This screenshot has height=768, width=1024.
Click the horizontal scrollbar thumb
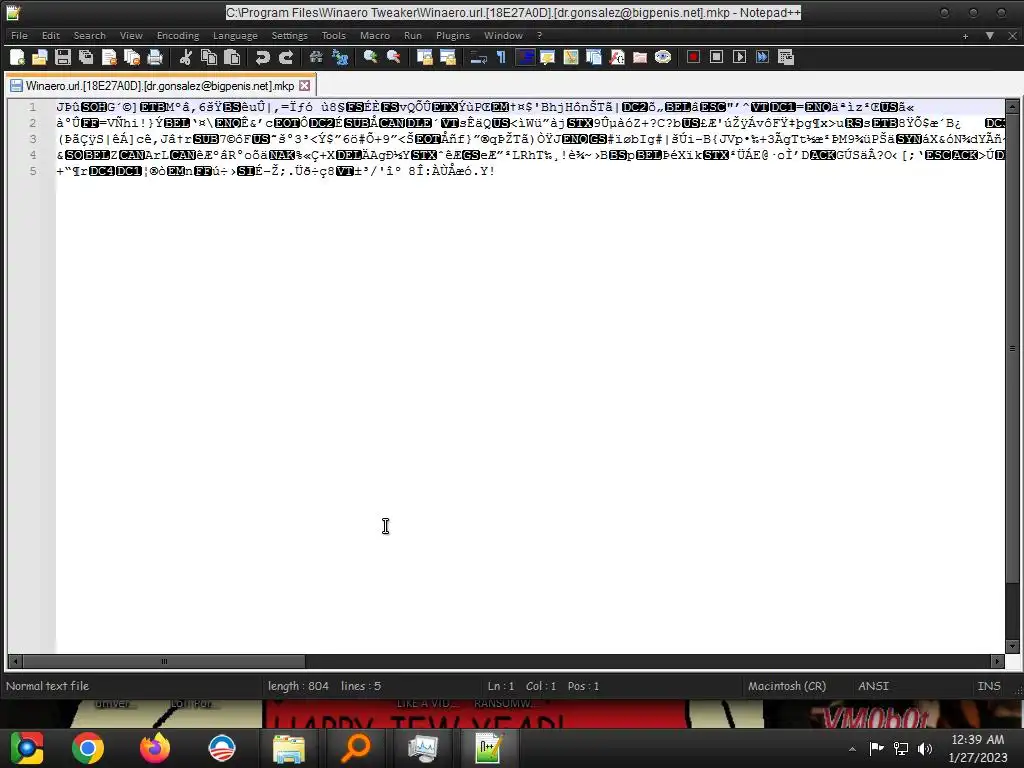point(164,662)
